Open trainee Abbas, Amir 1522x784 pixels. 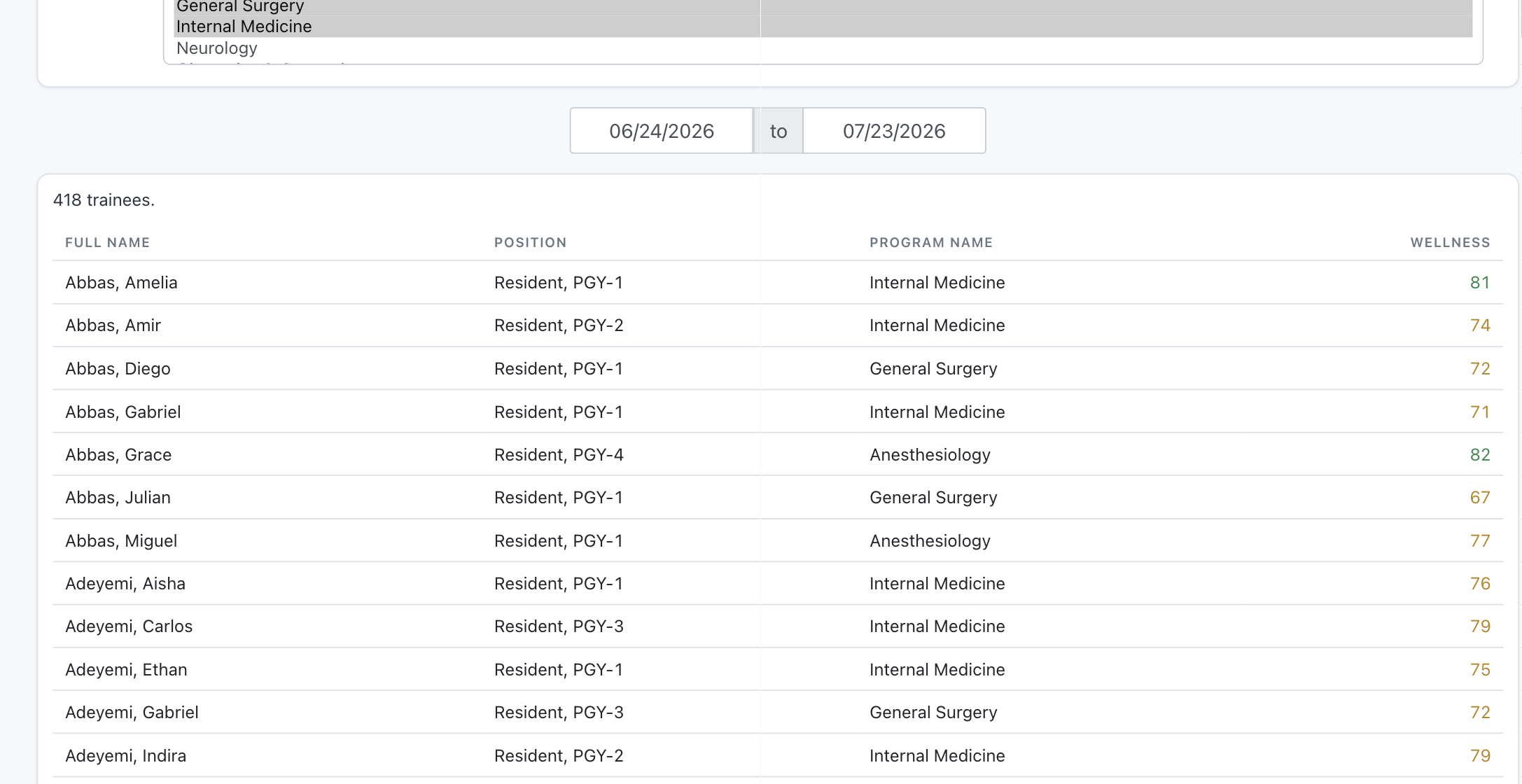click(x=113, y=325)
